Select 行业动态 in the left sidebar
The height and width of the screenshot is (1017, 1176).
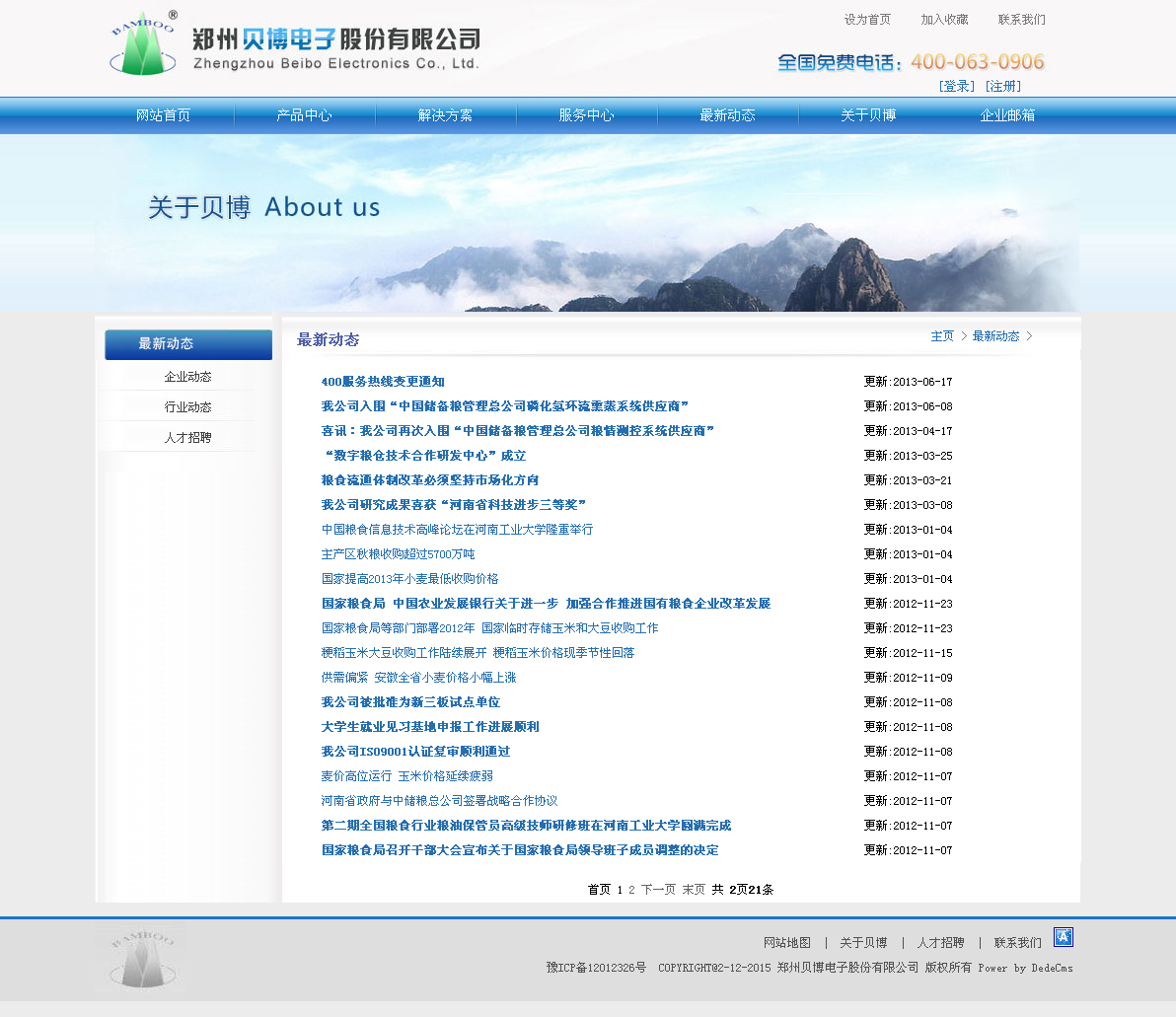coord(187,407)
